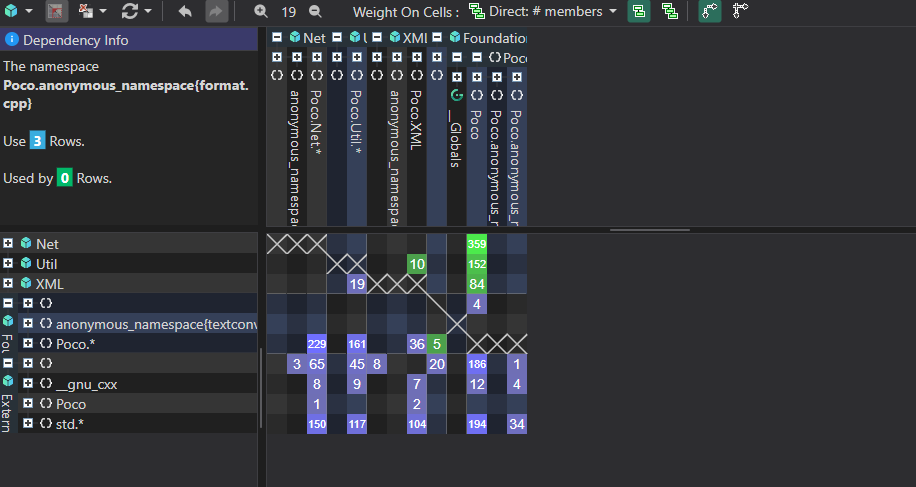Open the Direct: # members dropdown

543,12
